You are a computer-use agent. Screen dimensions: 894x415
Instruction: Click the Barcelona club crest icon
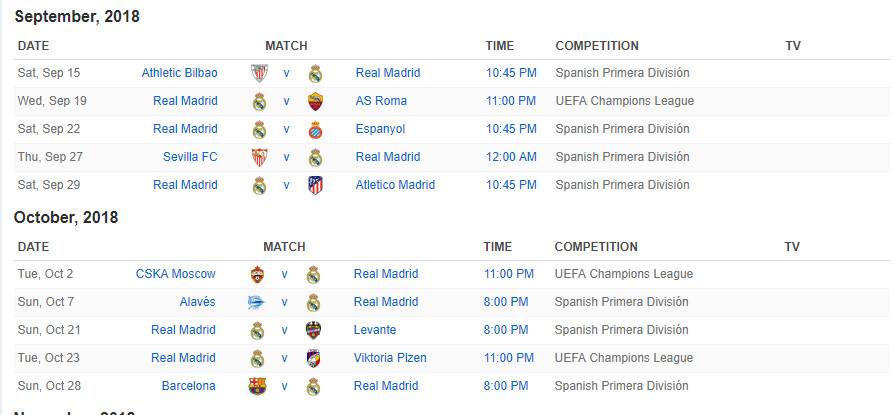tap(257, 386)
